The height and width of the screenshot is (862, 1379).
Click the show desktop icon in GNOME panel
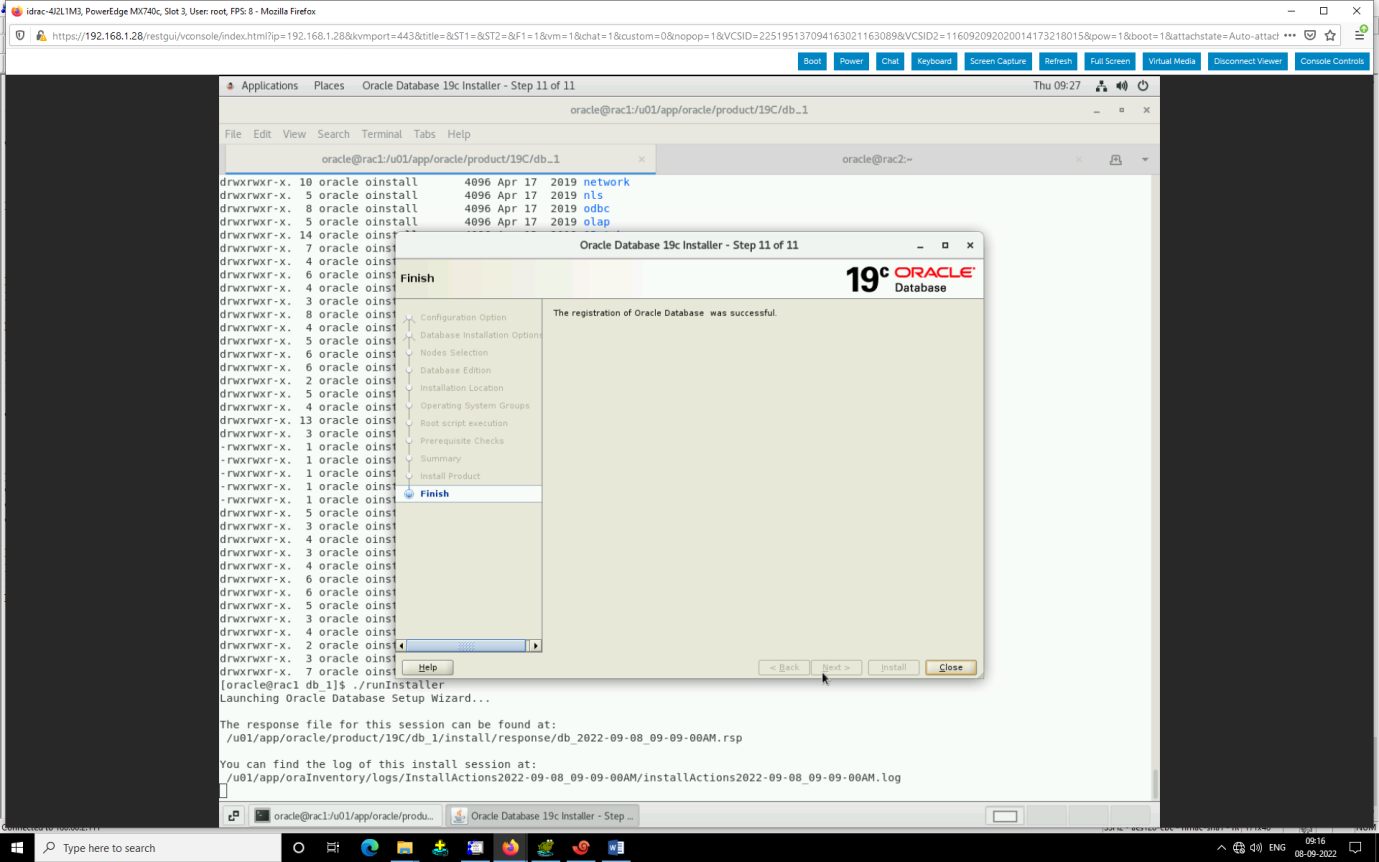click(232, 816)
